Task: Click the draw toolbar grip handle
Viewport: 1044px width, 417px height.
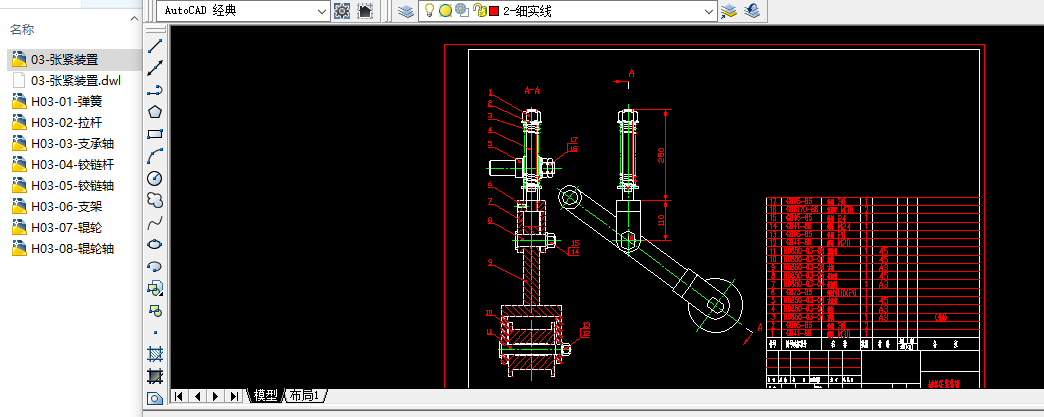Action: click(x=154, y=31)
